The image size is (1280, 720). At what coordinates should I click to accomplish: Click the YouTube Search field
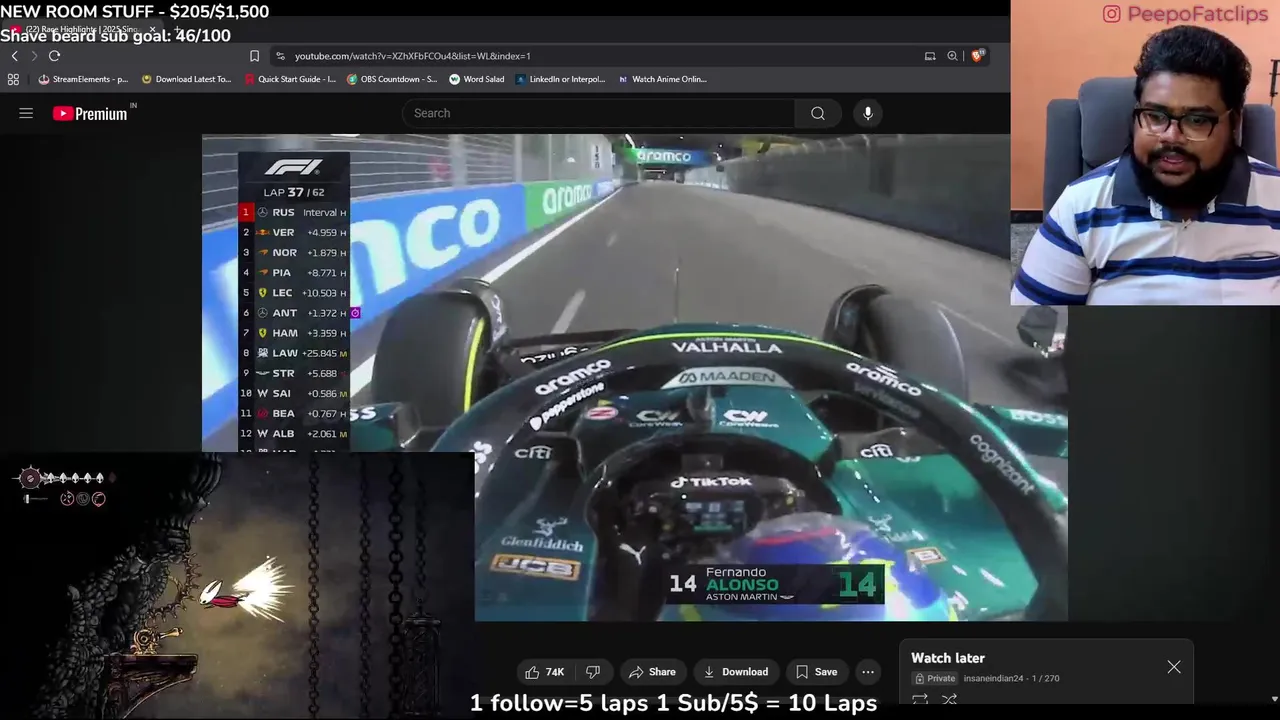click(x=598, y=113)
